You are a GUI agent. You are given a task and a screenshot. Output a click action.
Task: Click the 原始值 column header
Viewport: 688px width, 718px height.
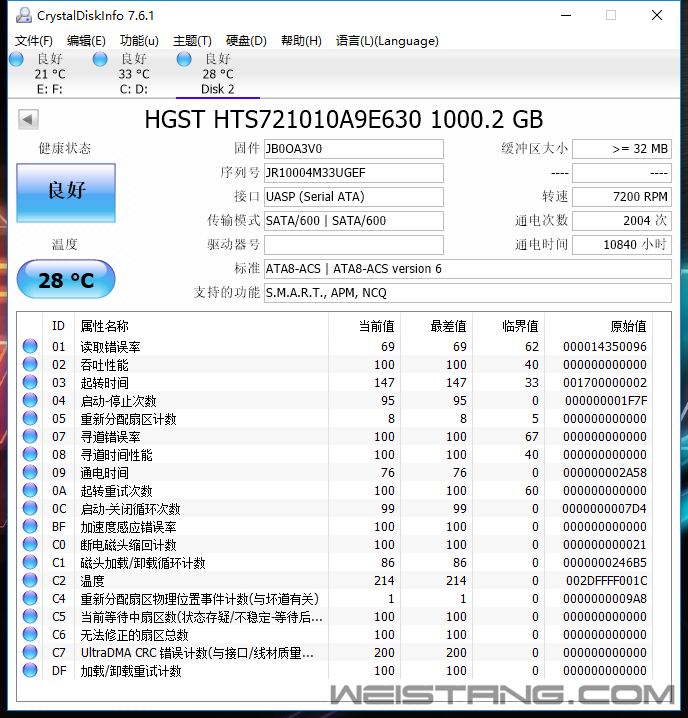(x=598, y=326)
